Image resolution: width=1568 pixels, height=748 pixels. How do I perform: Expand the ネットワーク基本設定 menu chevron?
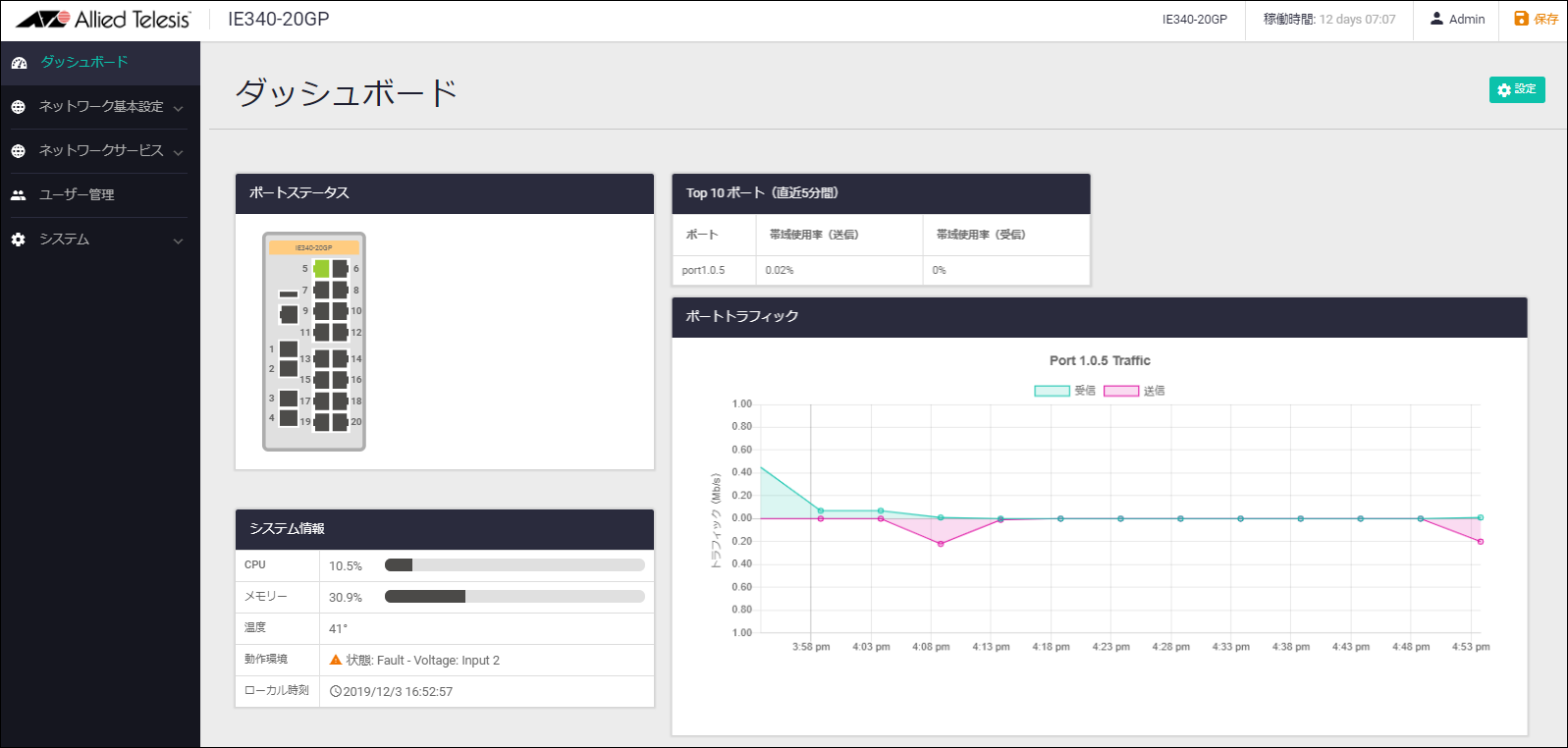(x=178, y=108)
